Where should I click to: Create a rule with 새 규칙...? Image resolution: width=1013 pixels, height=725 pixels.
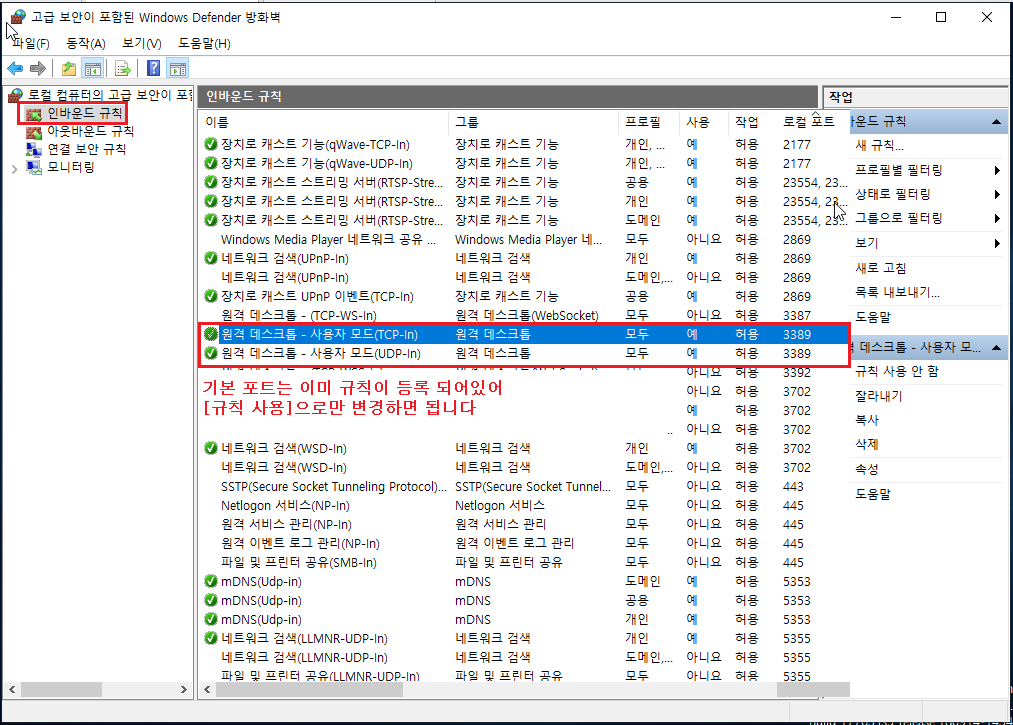tap(879, 145)
